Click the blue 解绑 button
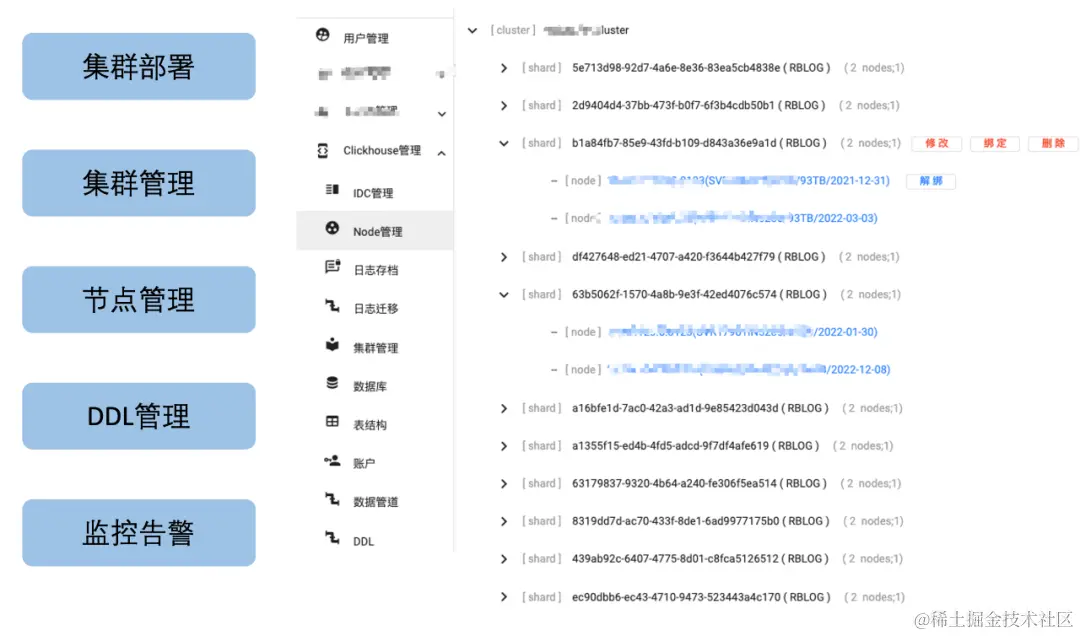1080x636 pixels. click(x=931, y=181)
